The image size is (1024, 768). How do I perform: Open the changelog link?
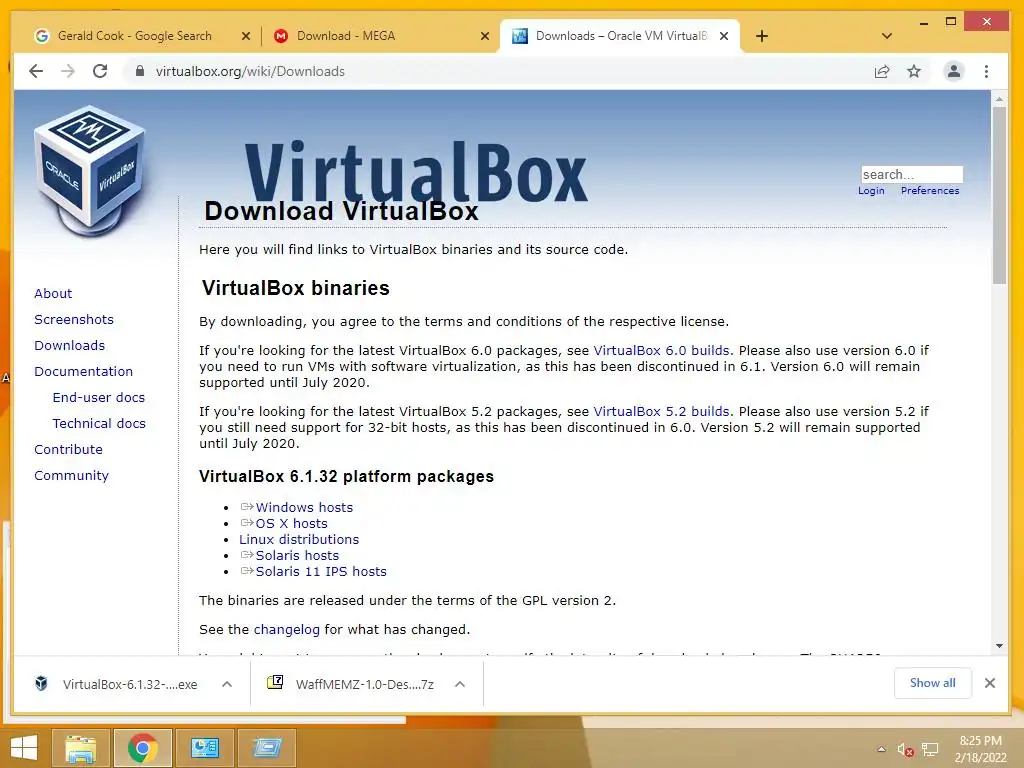pos(287,630)
